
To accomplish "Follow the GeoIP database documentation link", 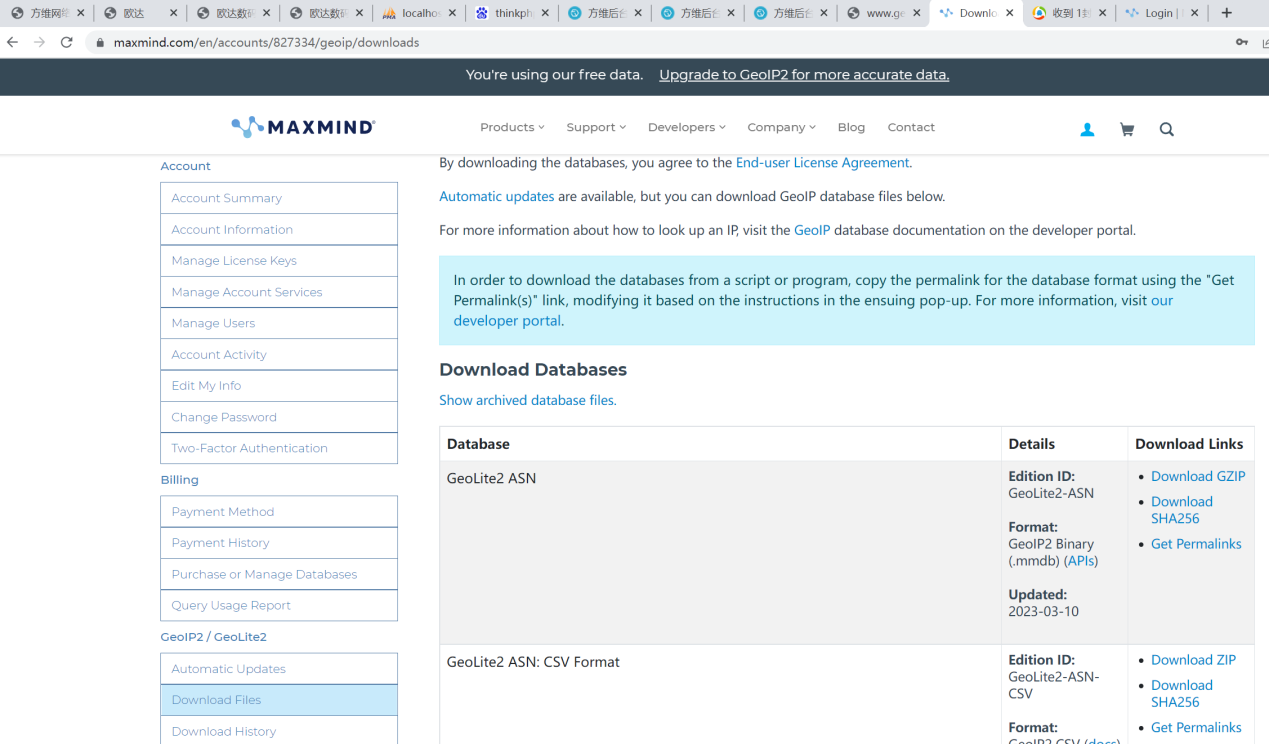I will pos(812,230).
